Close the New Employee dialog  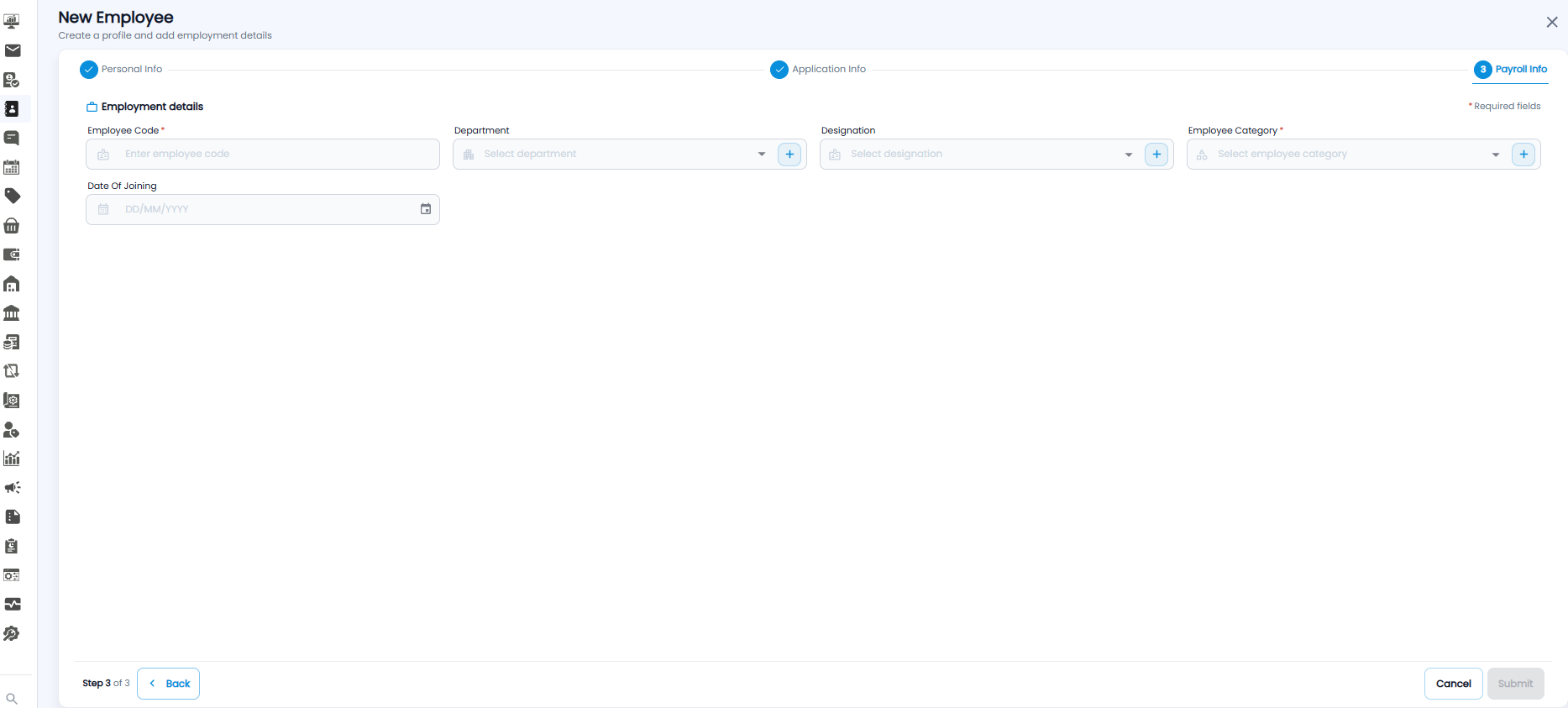pos(1552,23)
